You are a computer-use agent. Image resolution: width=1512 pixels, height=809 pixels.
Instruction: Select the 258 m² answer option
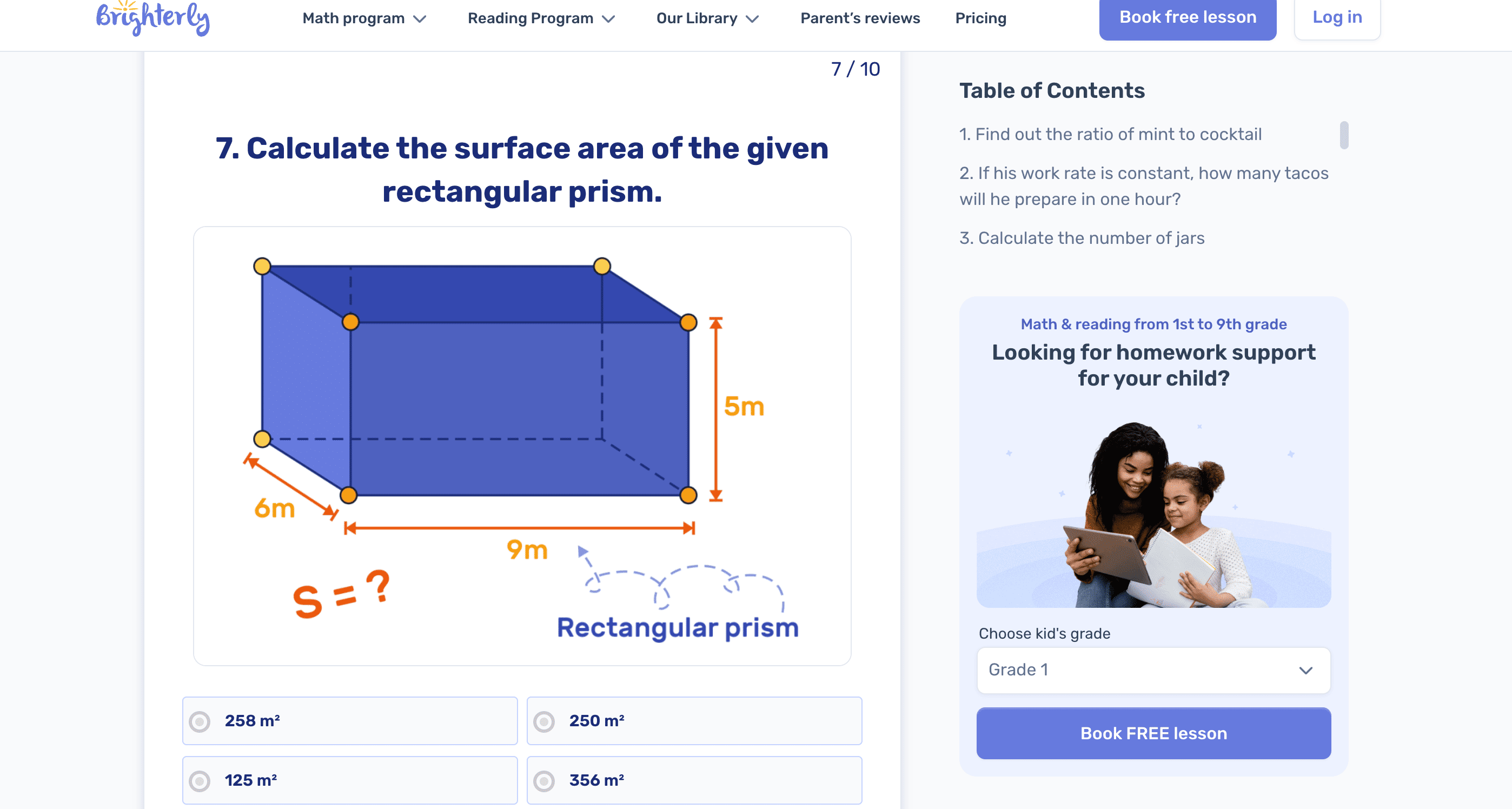coord(200,721)
